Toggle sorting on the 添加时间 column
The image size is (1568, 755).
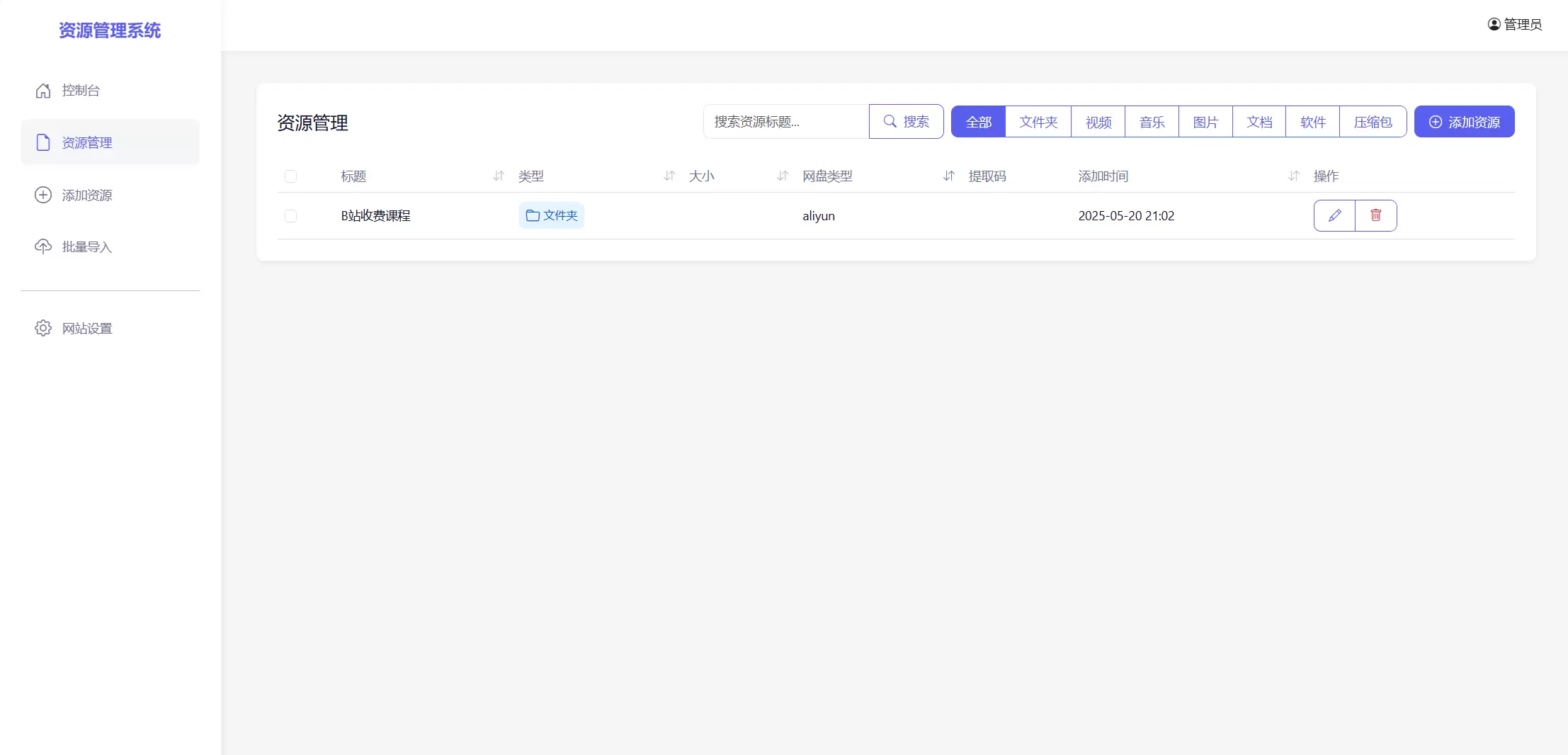1293,176
